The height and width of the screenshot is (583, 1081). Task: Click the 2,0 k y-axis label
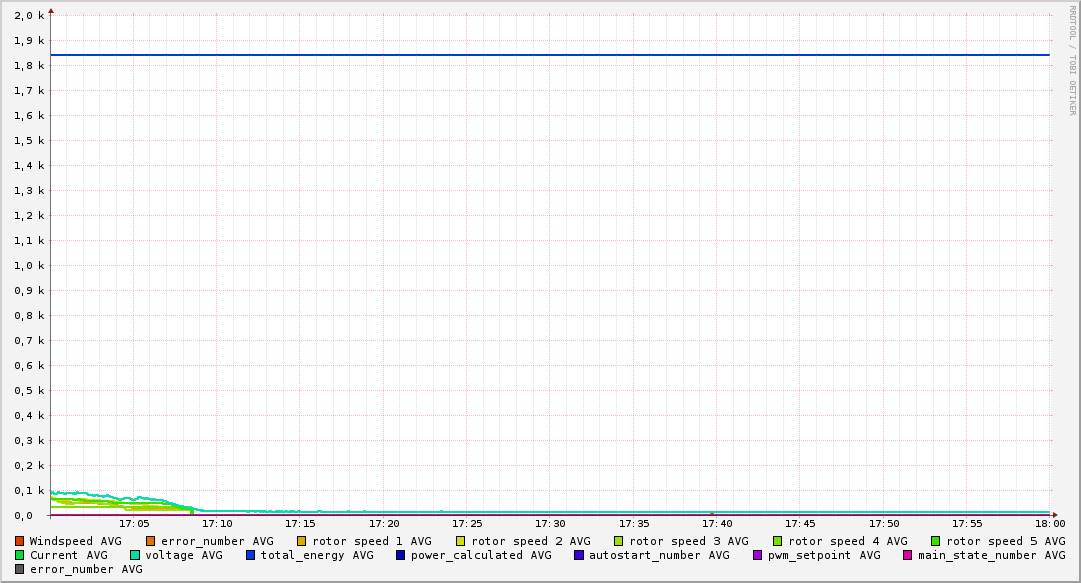[x=28, y=16]
